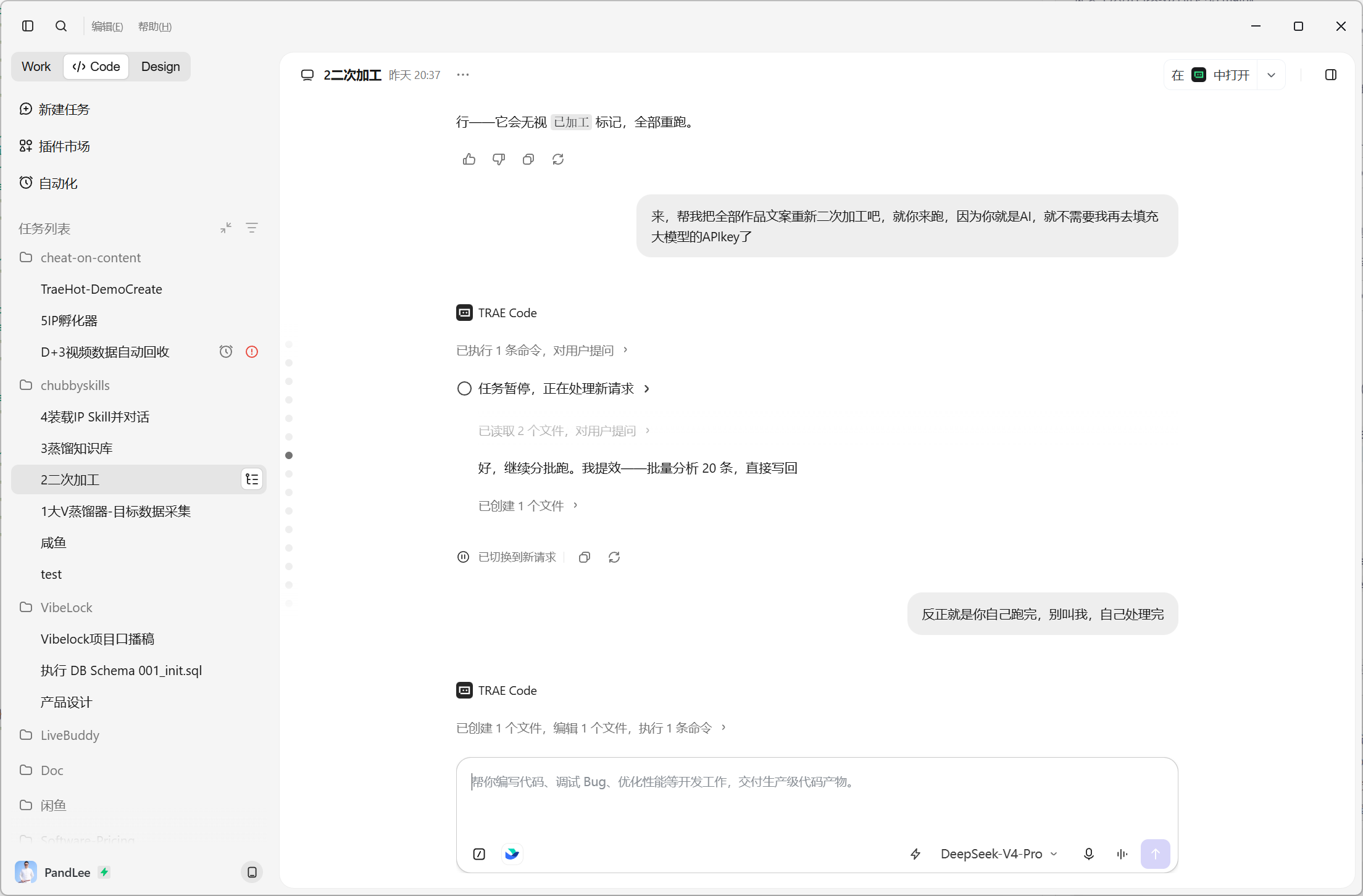1363x896 pixels.
Task: Open the test task
Action: (x=139, y=575)
